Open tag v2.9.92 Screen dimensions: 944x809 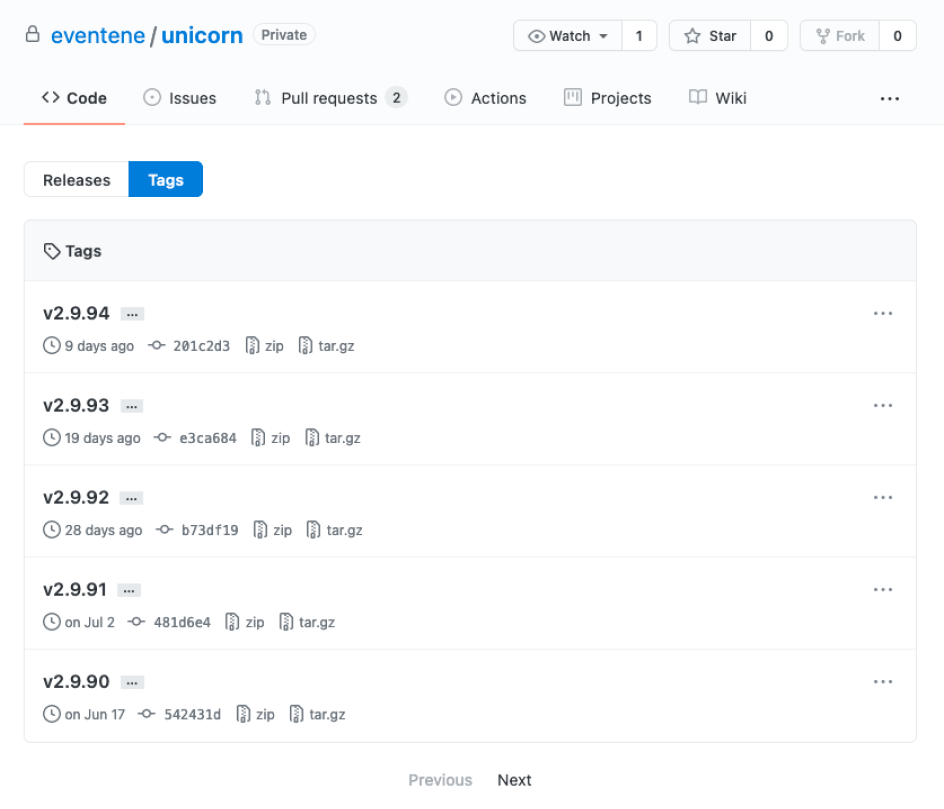76,497
